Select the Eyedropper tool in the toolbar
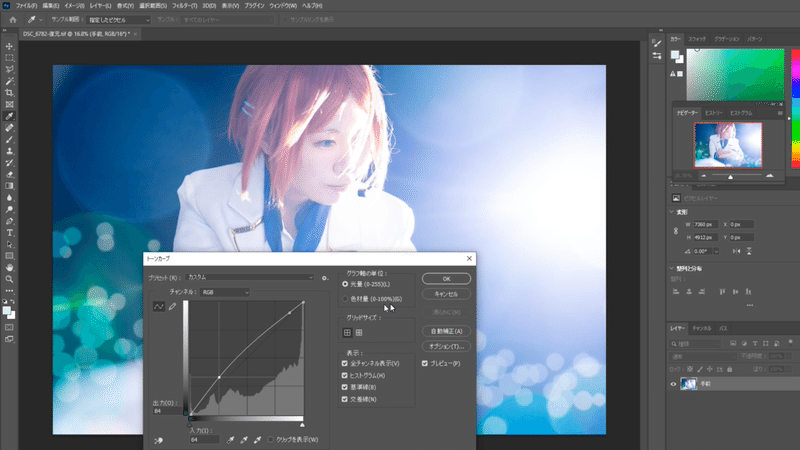The height and width of the screenshot is (450, 800). [x=9, y=116]
